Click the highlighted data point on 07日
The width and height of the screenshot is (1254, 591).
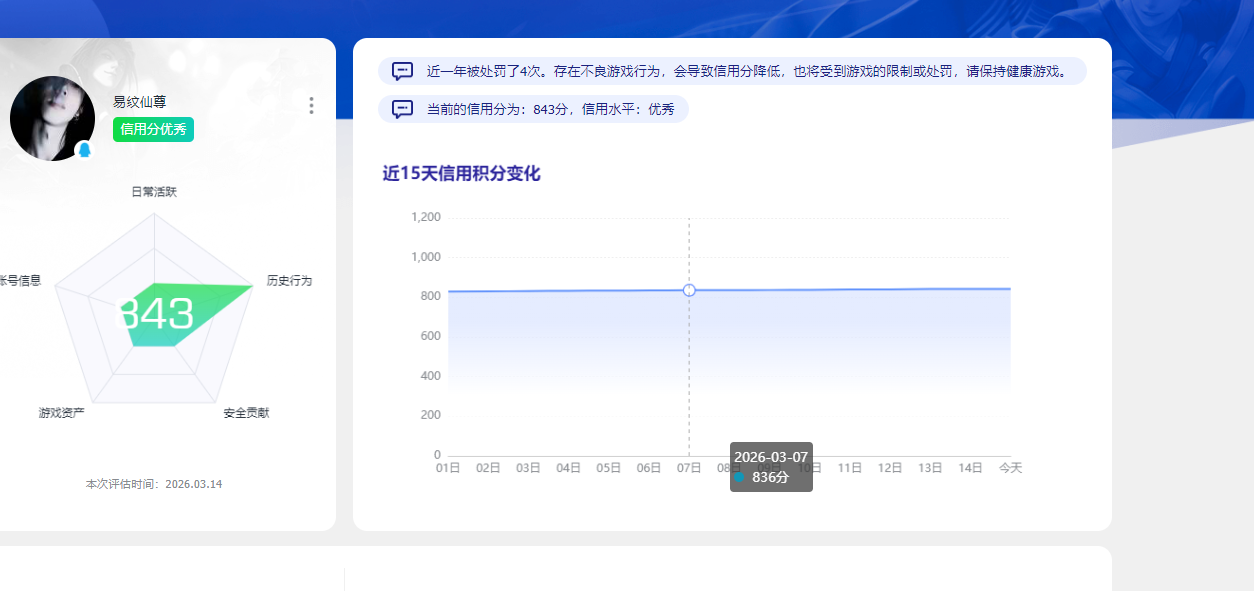click(x=688, y=290)
